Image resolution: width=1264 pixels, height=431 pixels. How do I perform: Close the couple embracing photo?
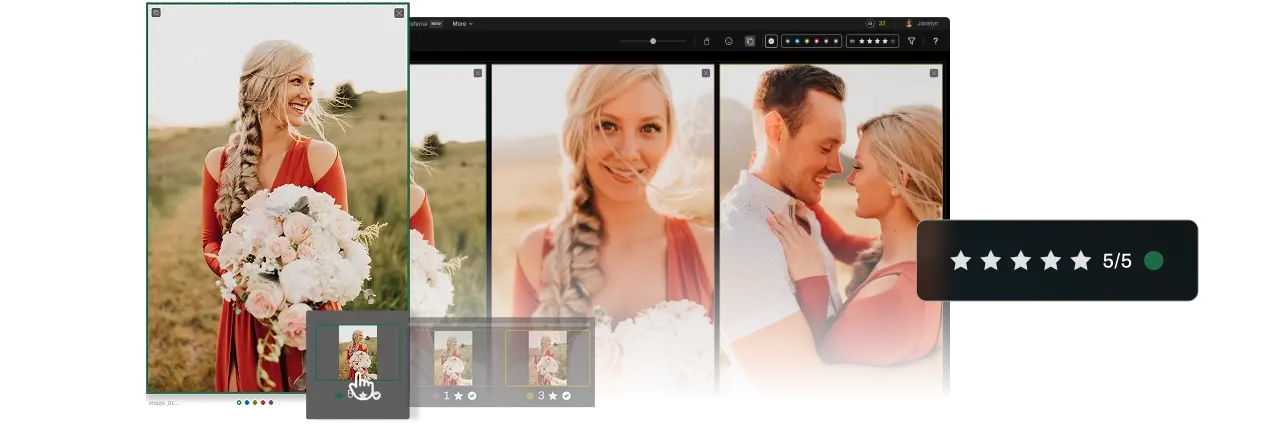pos(933,73)
